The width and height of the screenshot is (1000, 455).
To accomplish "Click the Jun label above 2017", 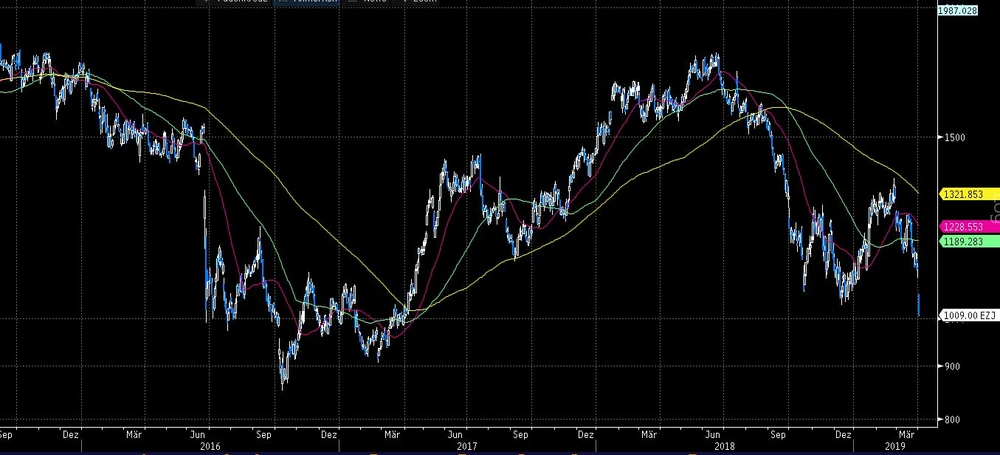I will 455,435.
